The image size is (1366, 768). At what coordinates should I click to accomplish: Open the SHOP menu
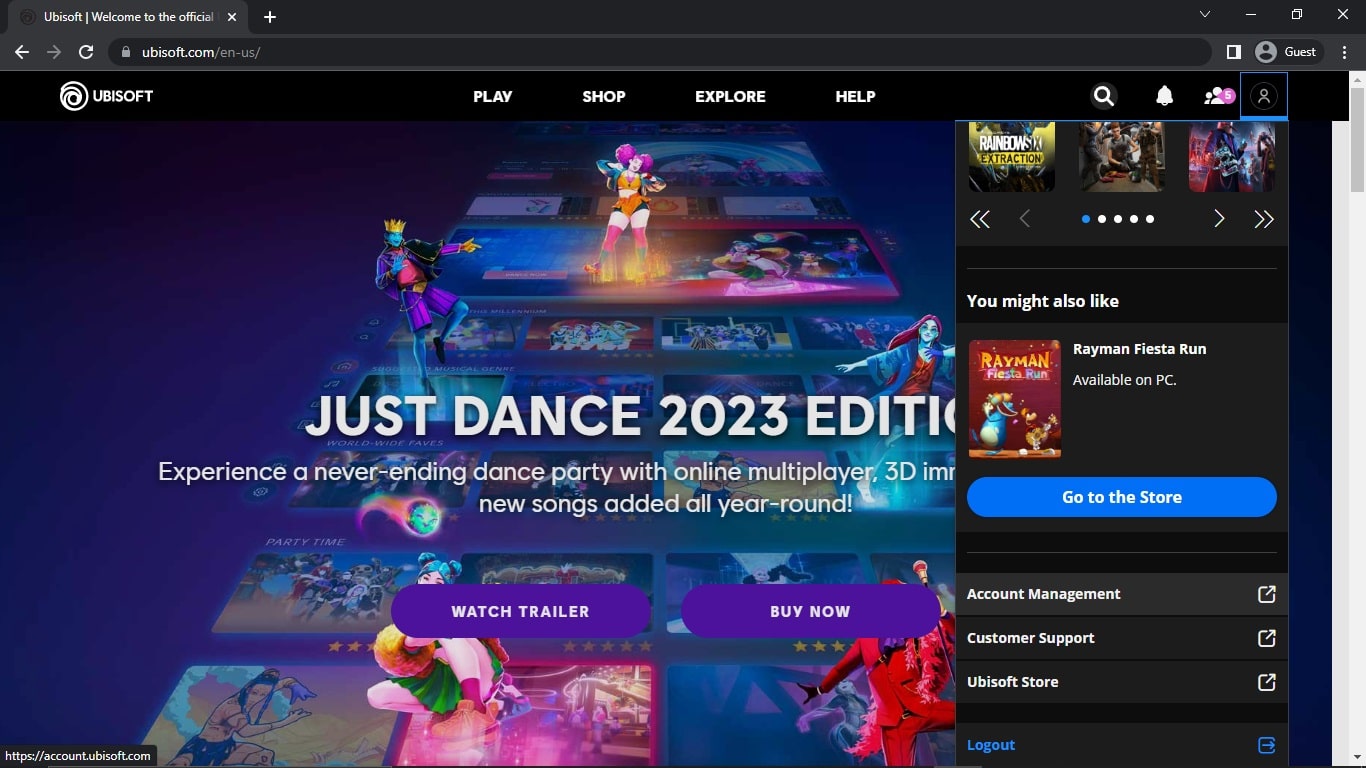click(604, 96)
